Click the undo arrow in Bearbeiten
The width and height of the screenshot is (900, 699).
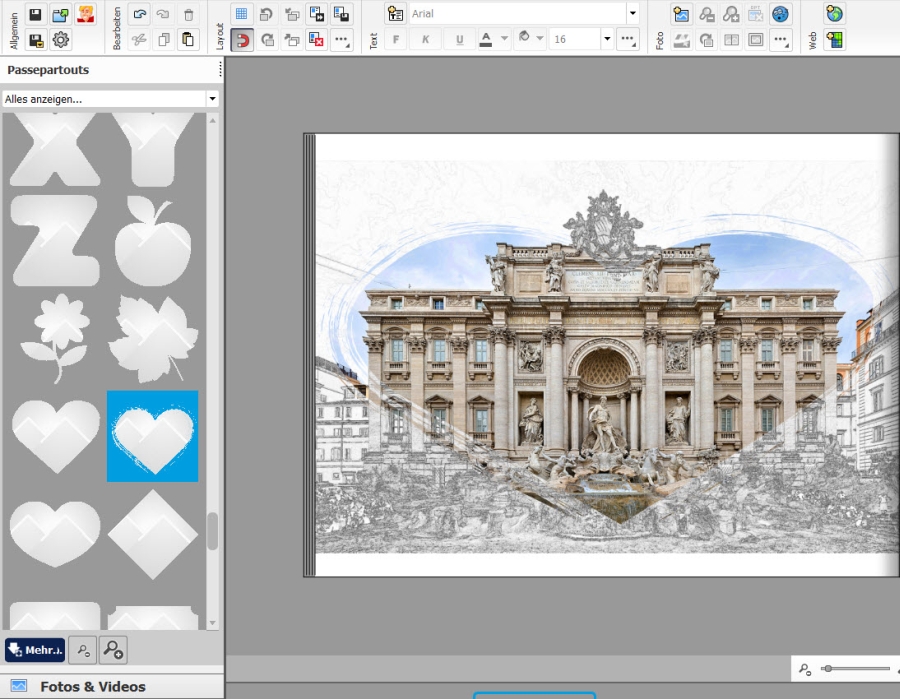pyautogui.click(x=139, y=14)
